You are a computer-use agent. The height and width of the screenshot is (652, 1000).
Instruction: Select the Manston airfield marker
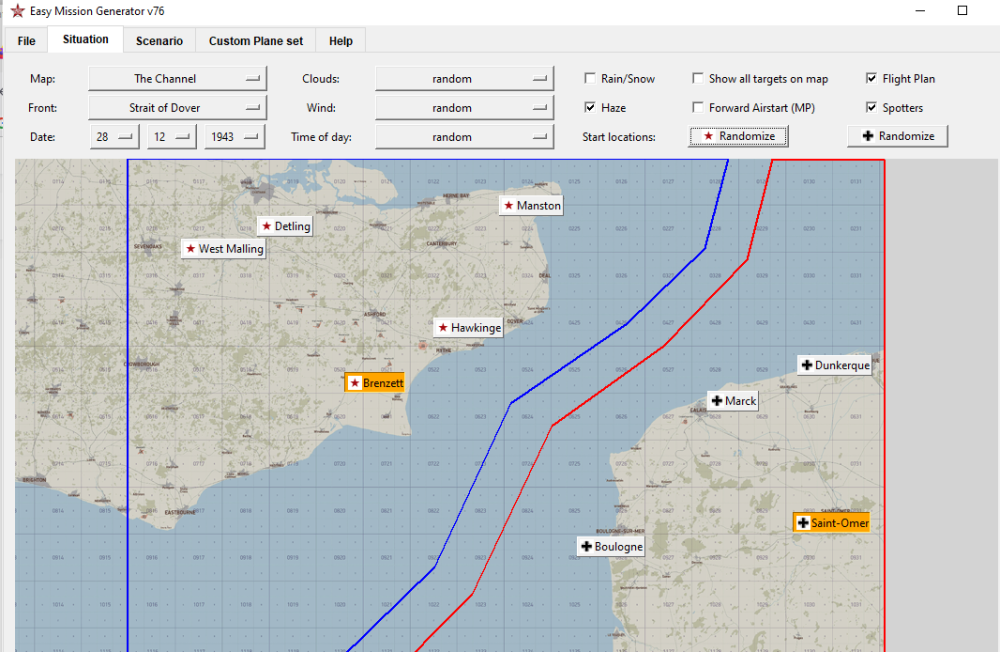tap(532, 205)
